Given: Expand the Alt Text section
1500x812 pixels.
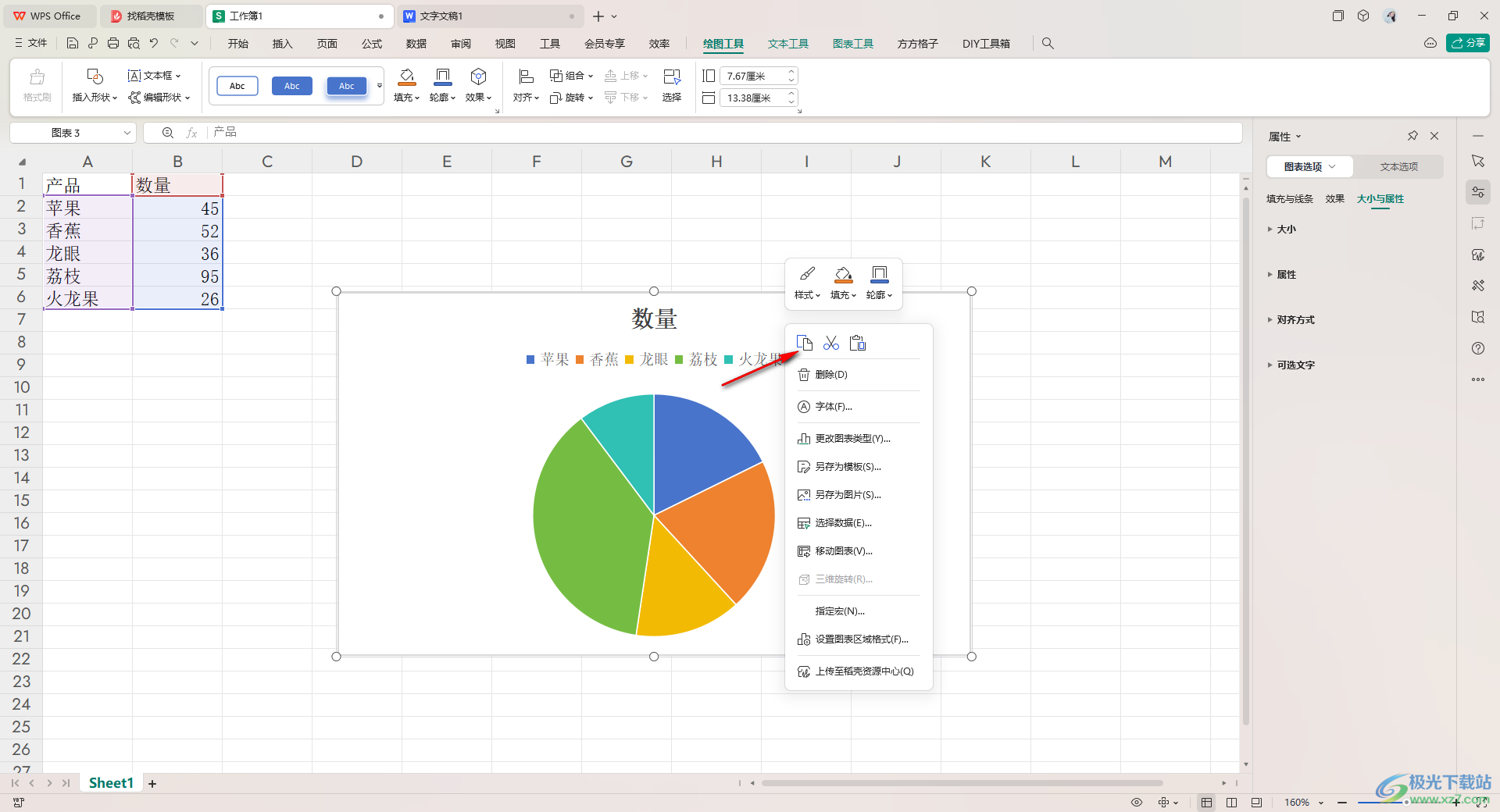Looking at the screenshot, I should tap(1291, 365).
